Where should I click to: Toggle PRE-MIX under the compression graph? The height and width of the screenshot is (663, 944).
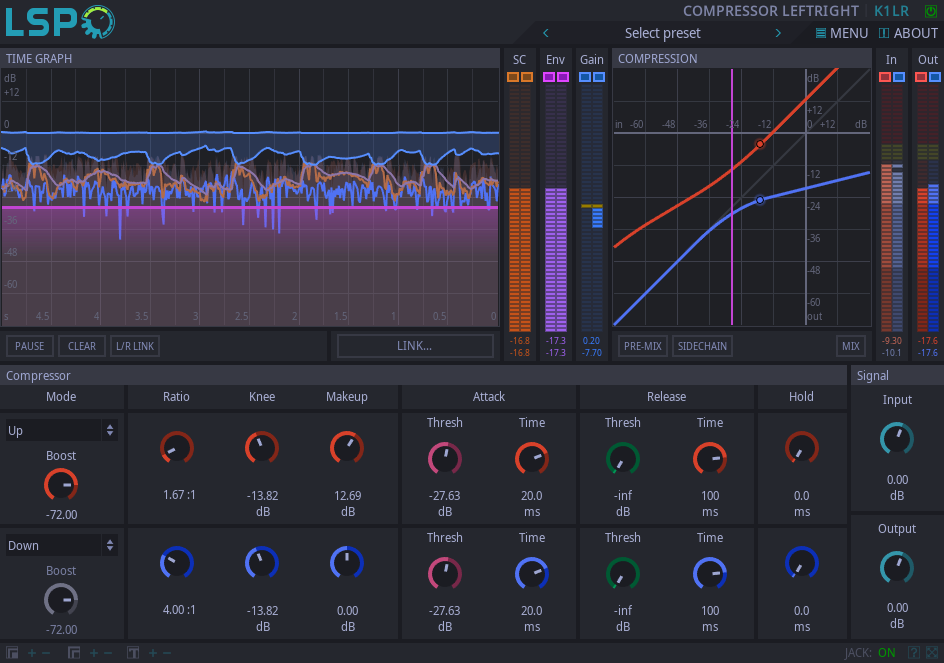pyautogui.click(x=642, y=346)
